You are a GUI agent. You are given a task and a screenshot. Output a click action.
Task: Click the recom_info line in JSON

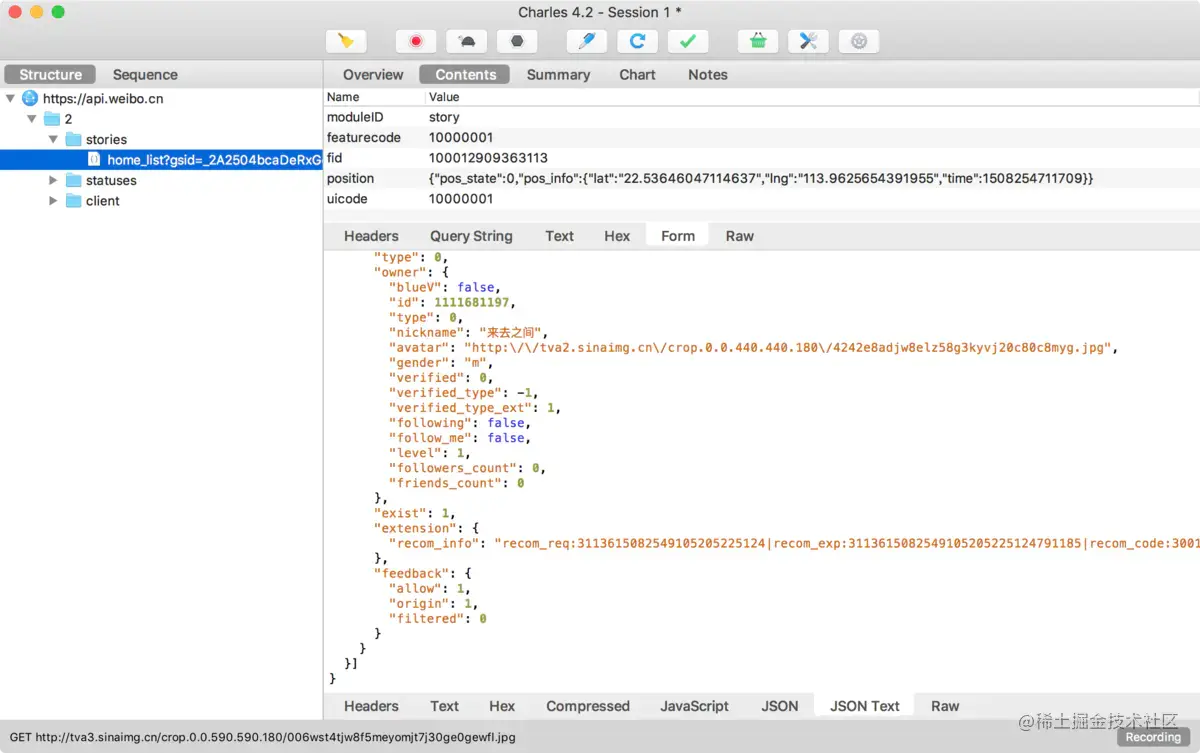(794, 543)
